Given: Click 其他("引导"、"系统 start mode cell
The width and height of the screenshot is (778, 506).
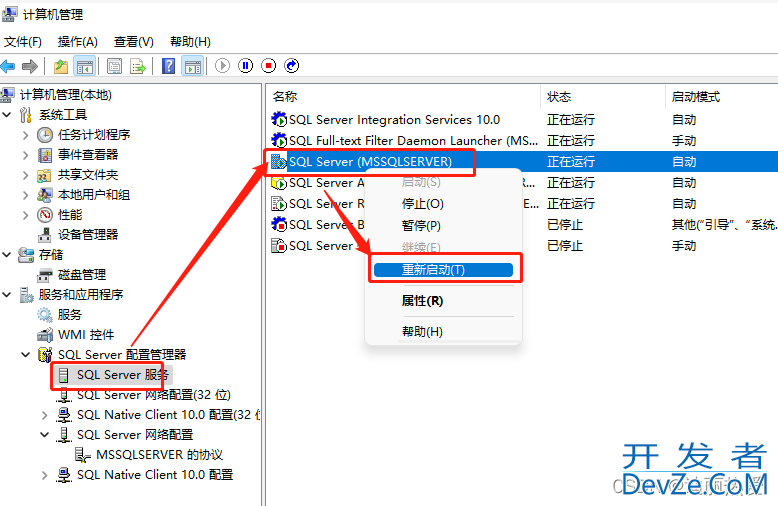Looking at the screenshot, I should [x=724, y=225].
